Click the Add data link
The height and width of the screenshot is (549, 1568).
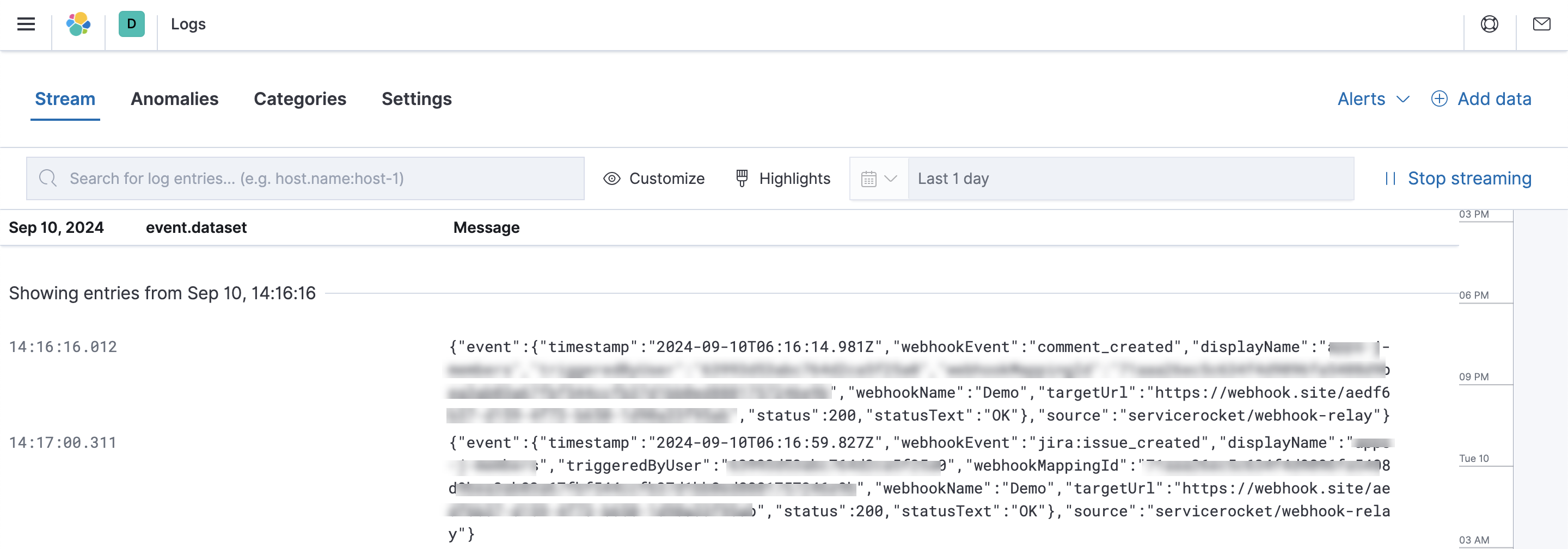point(1494,98)
